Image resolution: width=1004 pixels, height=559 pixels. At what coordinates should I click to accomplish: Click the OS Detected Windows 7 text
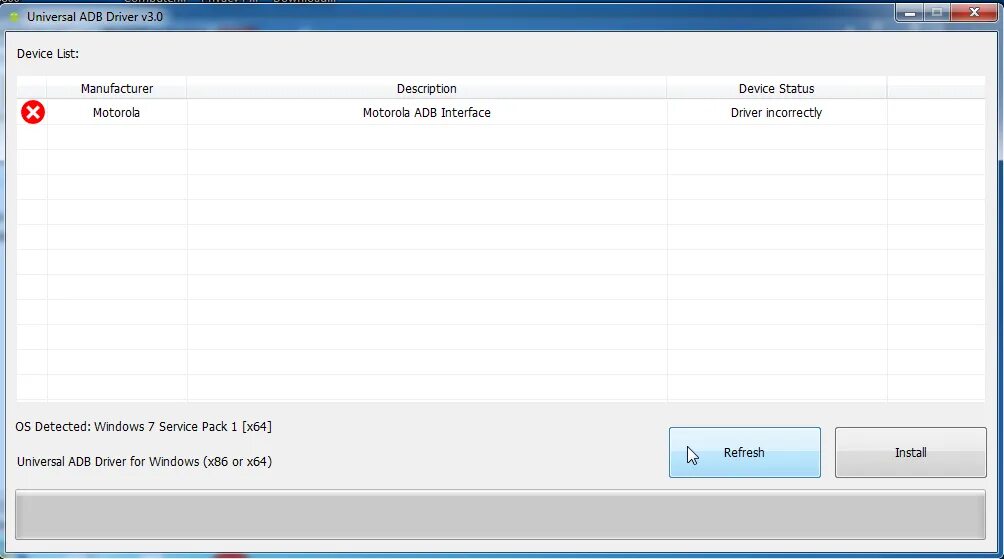click(143, 426)
